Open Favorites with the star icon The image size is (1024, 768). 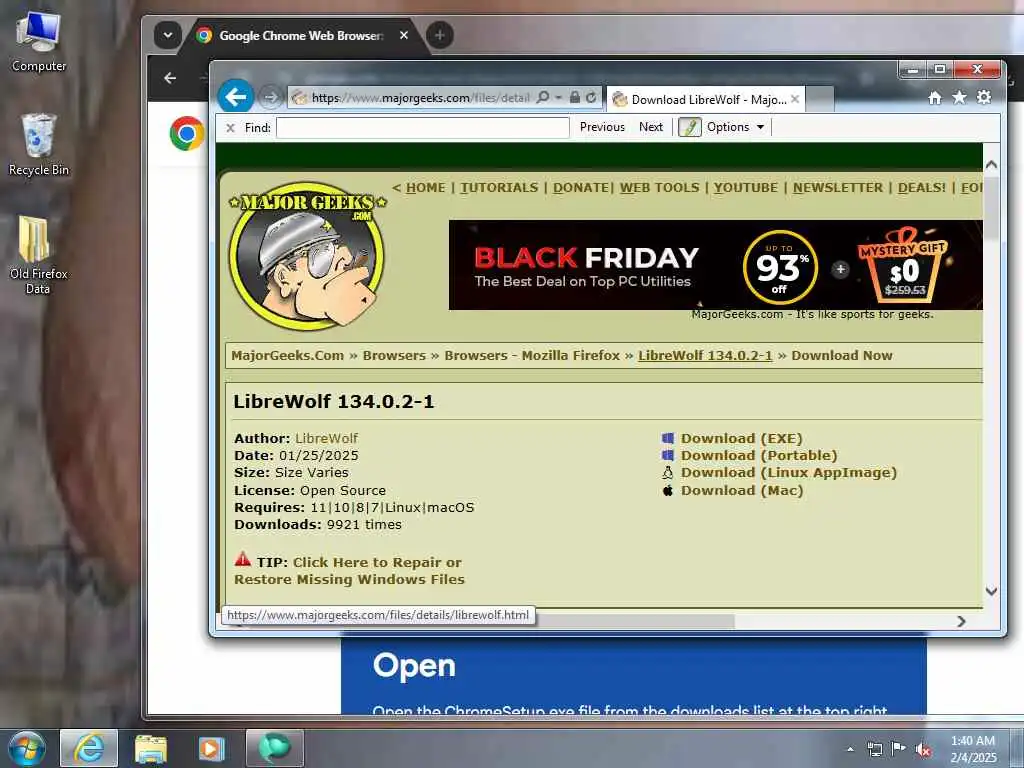959,98
